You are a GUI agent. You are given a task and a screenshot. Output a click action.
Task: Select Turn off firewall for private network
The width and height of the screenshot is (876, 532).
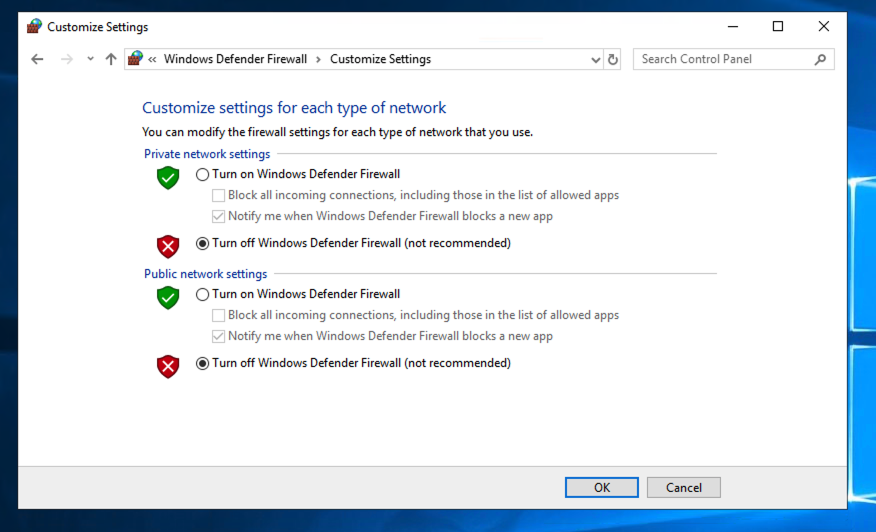point(203,243)
